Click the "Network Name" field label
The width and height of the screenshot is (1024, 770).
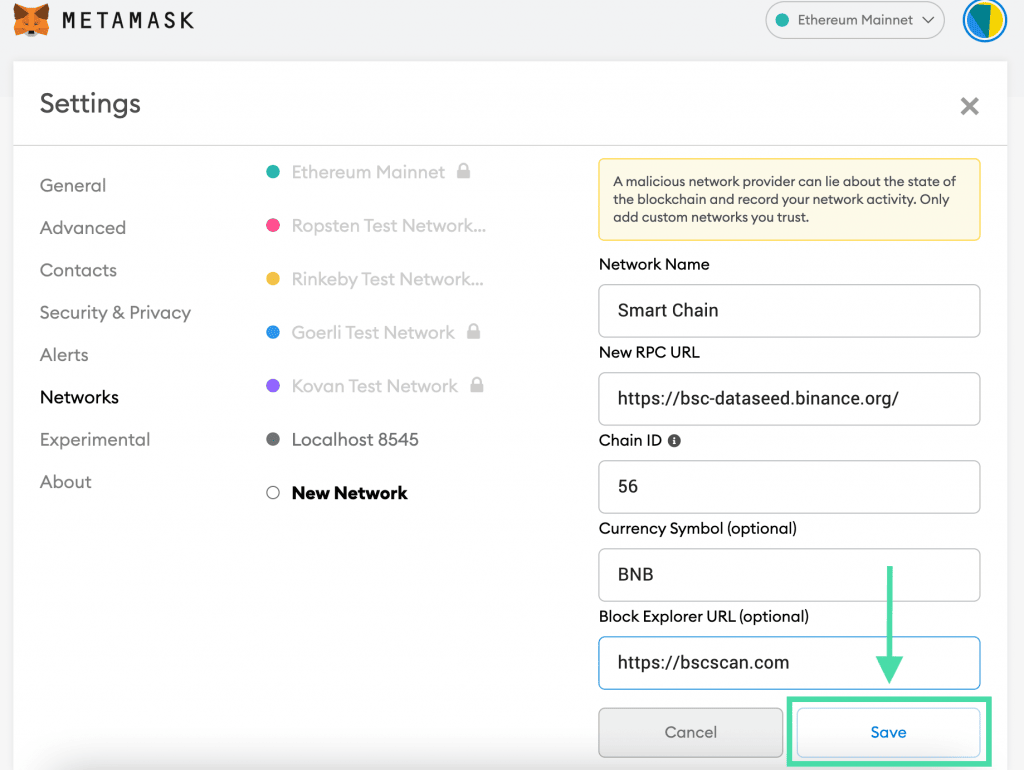coord(654,265)
